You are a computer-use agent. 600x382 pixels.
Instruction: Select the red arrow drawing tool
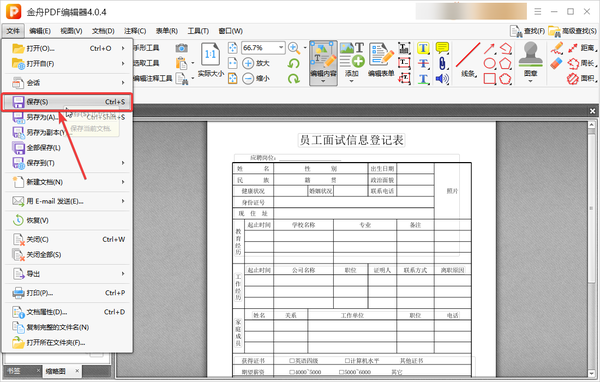tap(489, 48)
